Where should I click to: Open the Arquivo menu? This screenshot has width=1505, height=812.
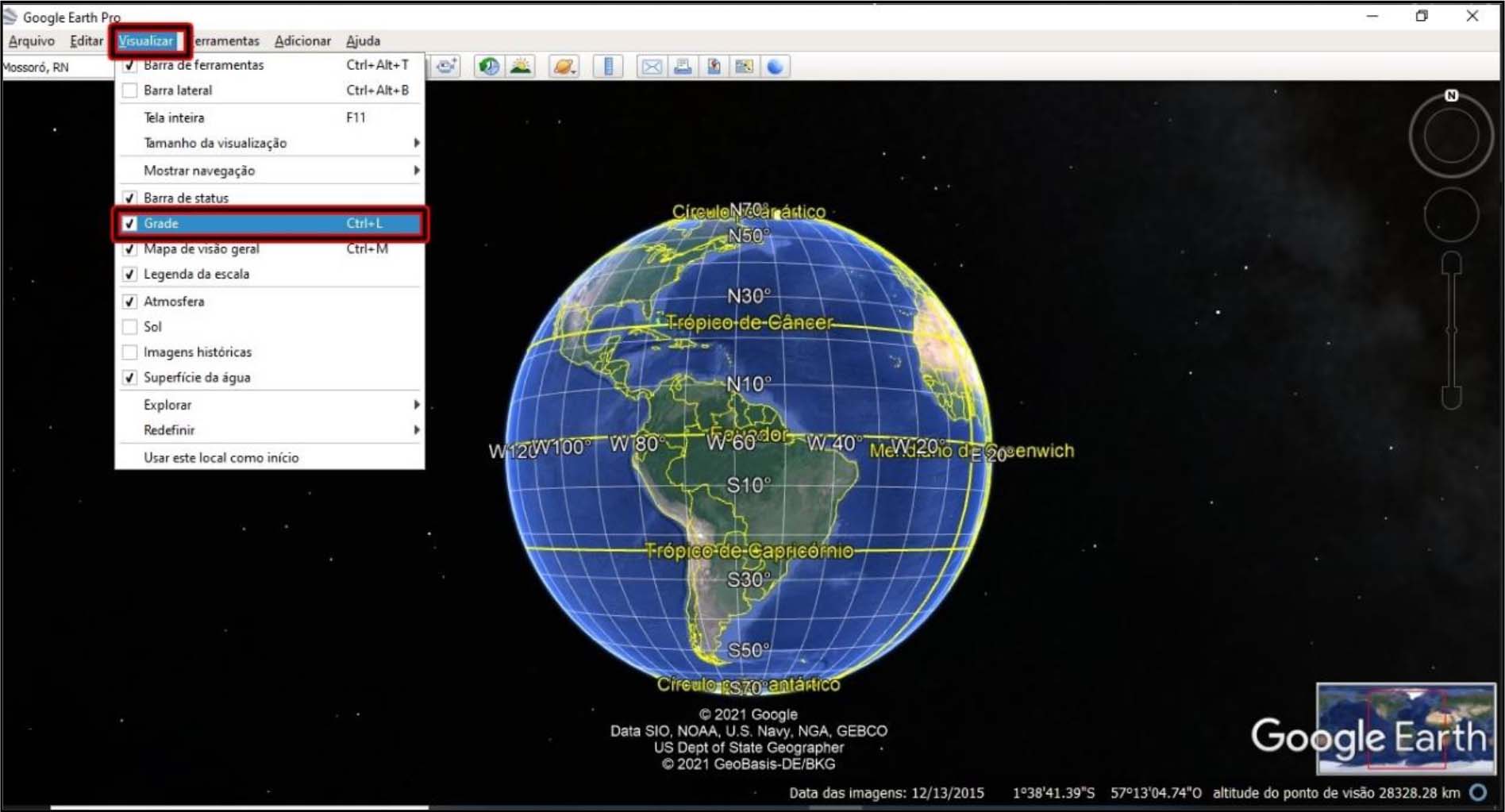(x=32, y=40)
